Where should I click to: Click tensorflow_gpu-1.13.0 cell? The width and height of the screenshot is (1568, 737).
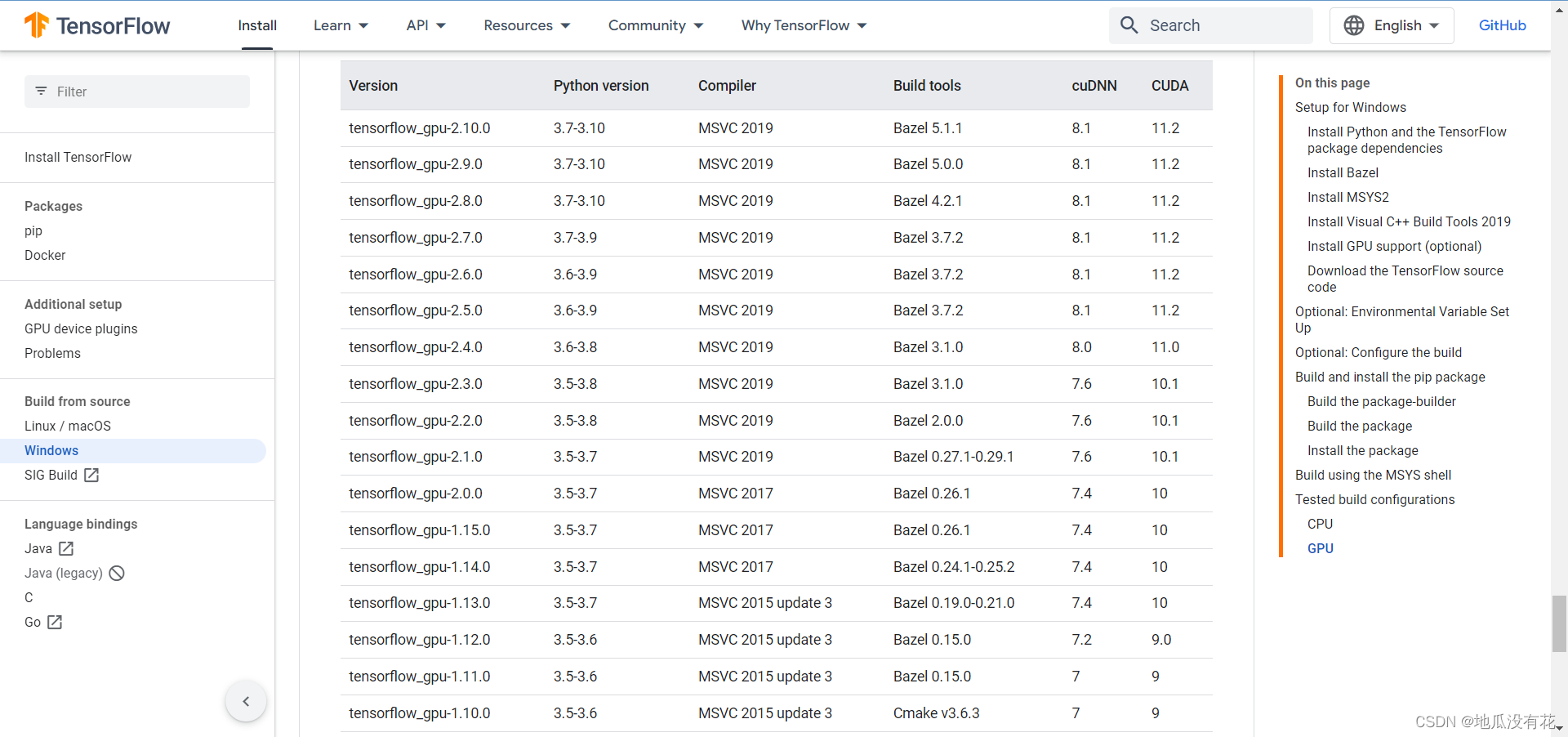[x=420, y=603]
